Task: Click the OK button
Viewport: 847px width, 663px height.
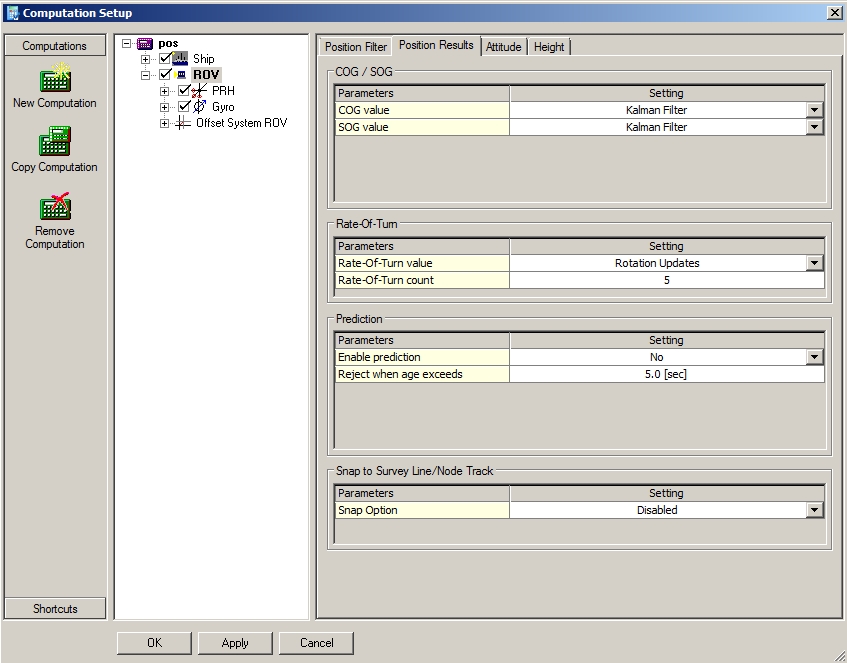Action: (154, 643)
